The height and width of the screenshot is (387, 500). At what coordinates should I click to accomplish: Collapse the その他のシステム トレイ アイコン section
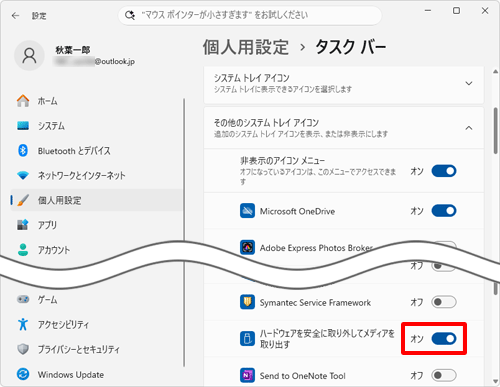pyautogui.click(x=344, y=128)
